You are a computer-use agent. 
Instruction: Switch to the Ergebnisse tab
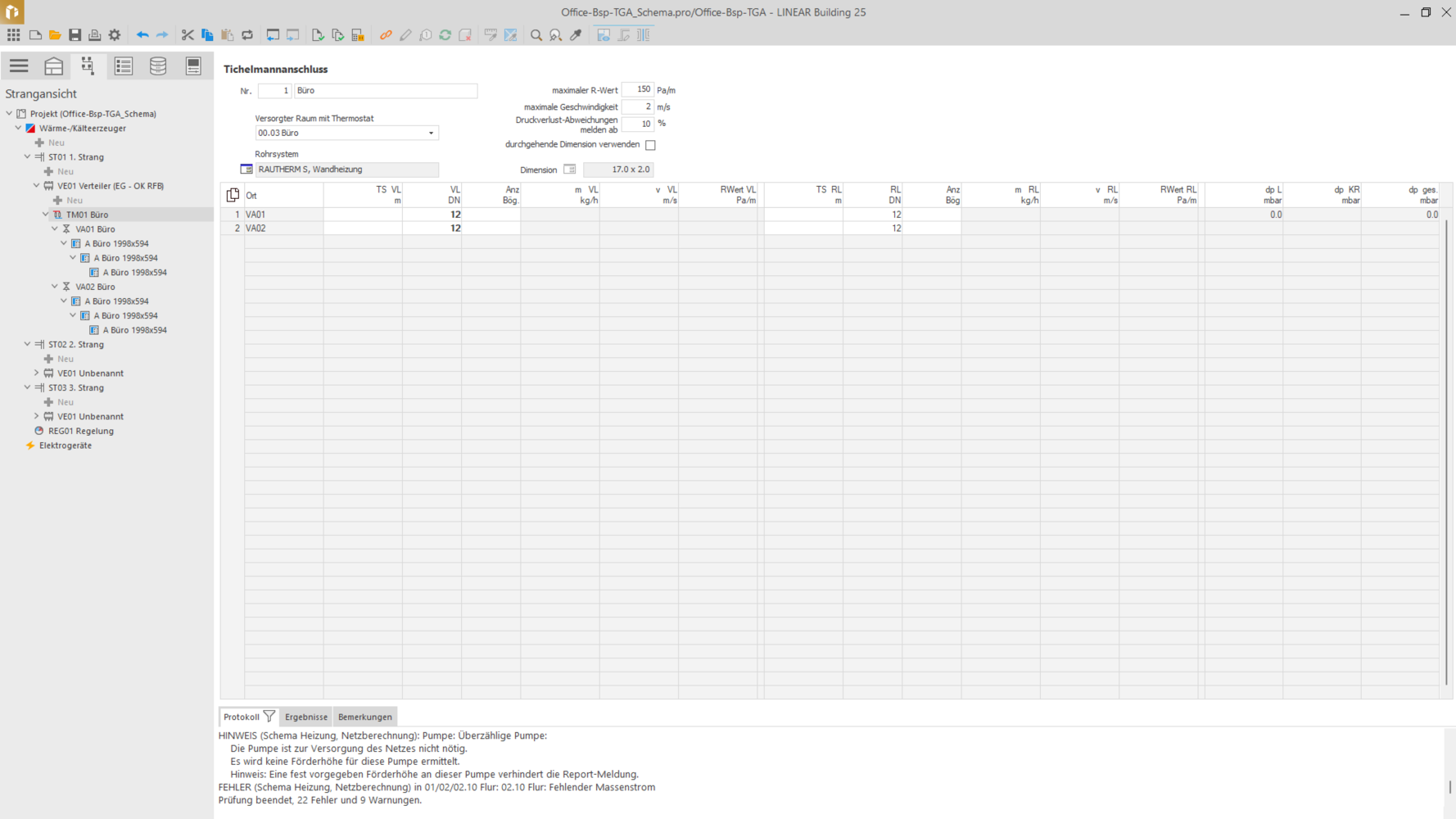tap(305, 717)
